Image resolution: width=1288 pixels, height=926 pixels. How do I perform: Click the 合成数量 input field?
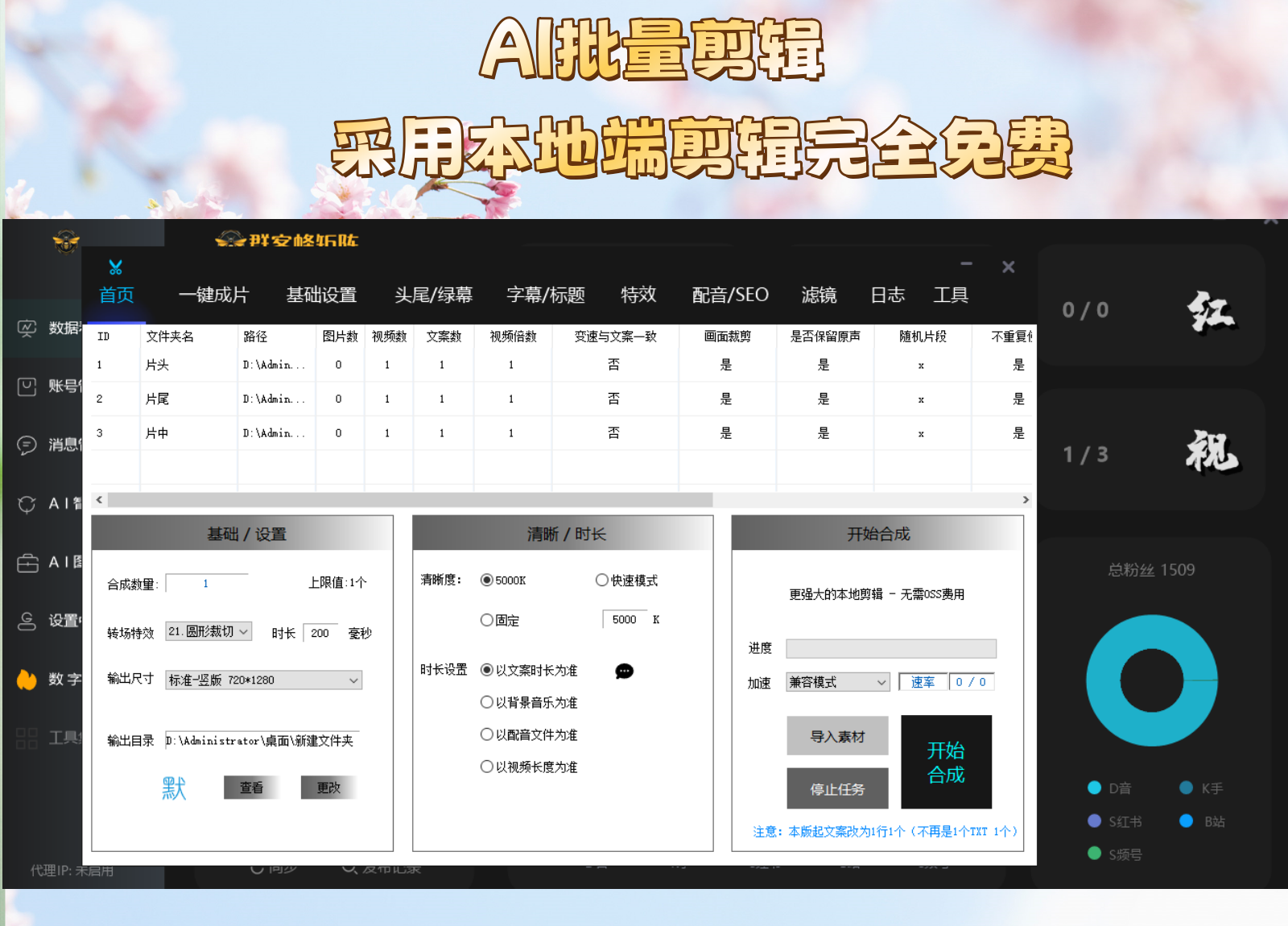(x=207, y=583)
